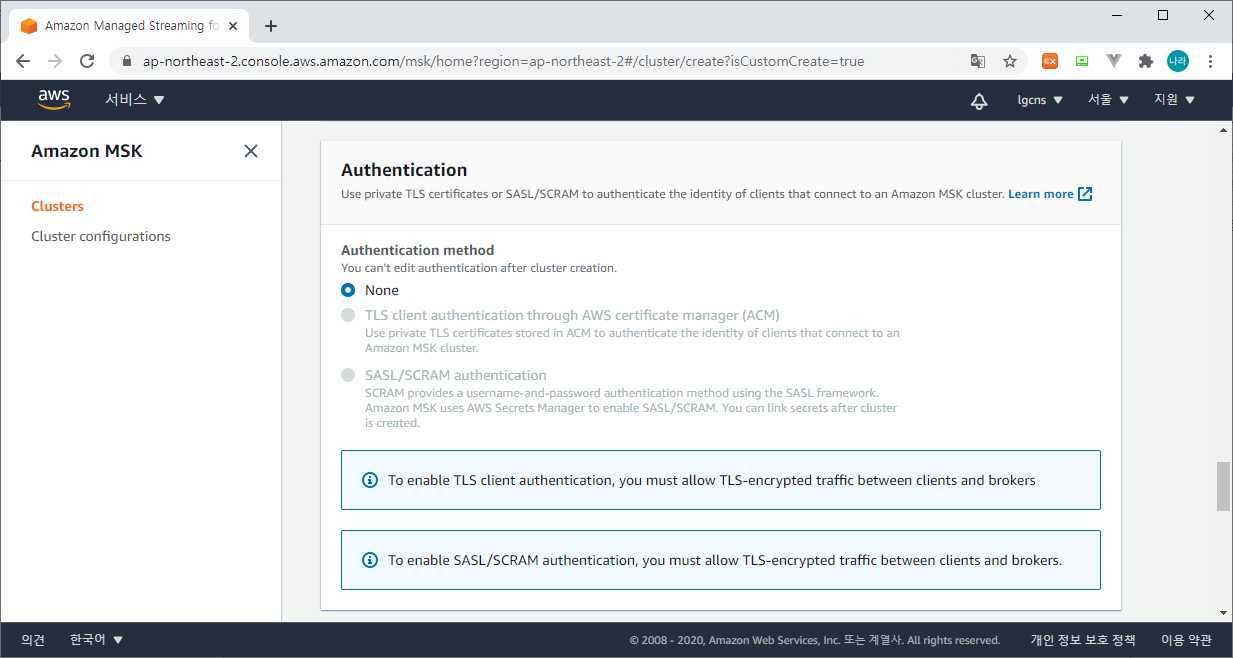
Task: Select SASL/SCRAM authentication radio button
Action: click(348, 375)
